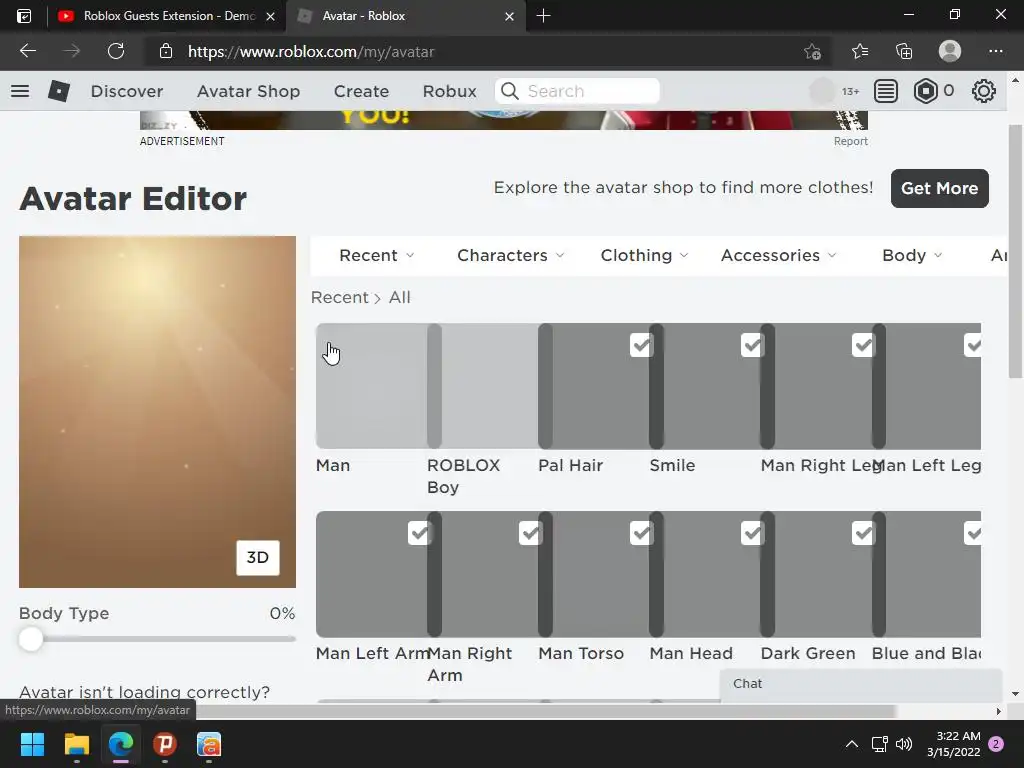Switch to the Roblox Guests Extension tab
This screenshot has height=768, width=1024.
coord(167,16)
